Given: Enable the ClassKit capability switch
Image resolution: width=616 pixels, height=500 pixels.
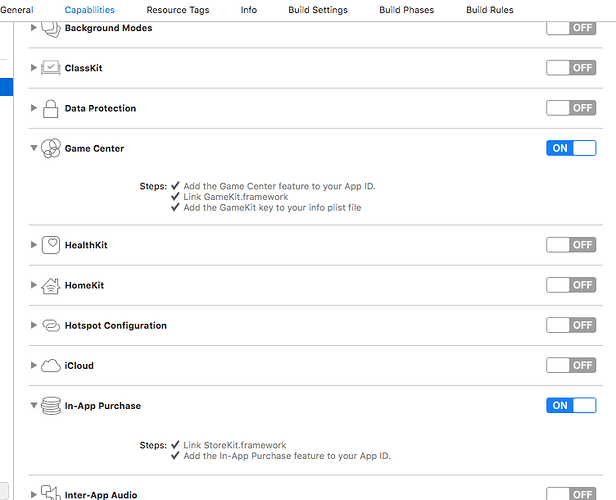Looking at the screenshot, I should 571,68.
